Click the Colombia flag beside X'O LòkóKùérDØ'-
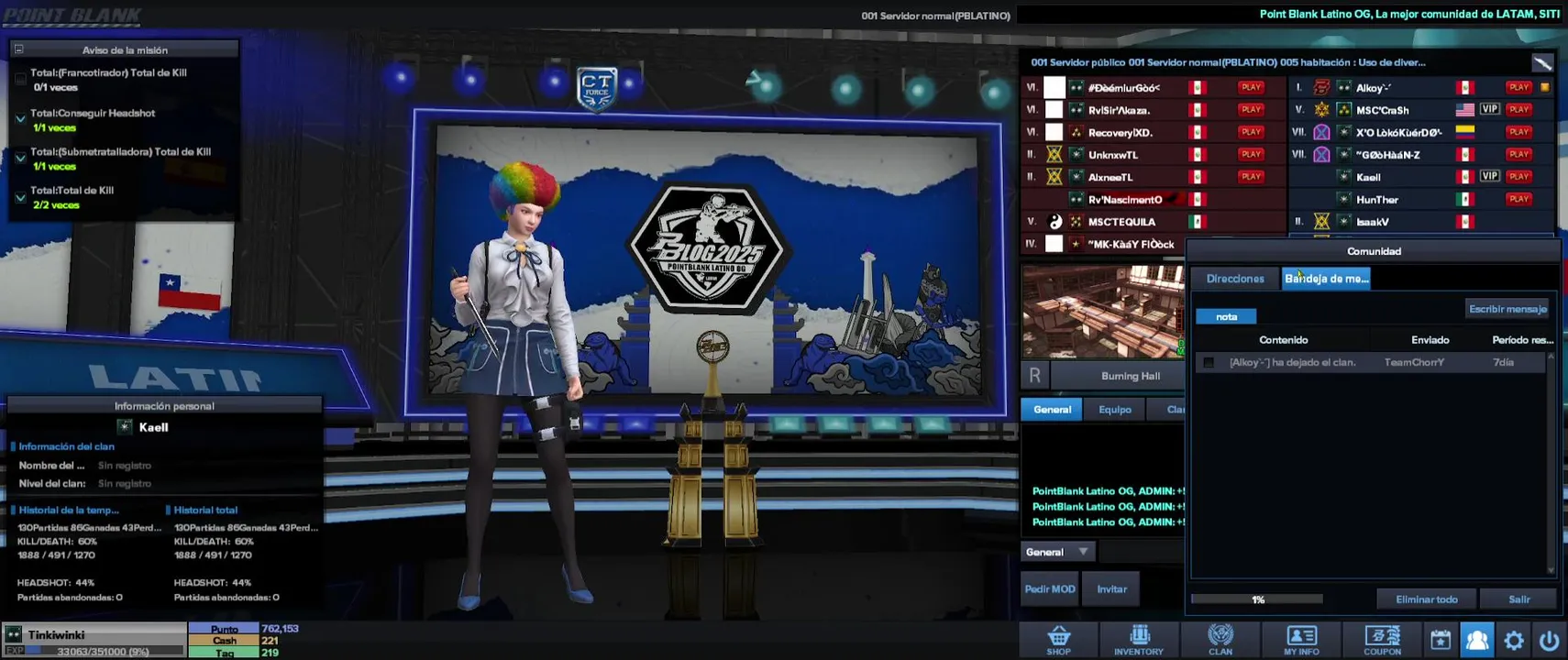The height and width of the screenshot is (660, 1568). pyautogui.click(x=1464, y=132)
